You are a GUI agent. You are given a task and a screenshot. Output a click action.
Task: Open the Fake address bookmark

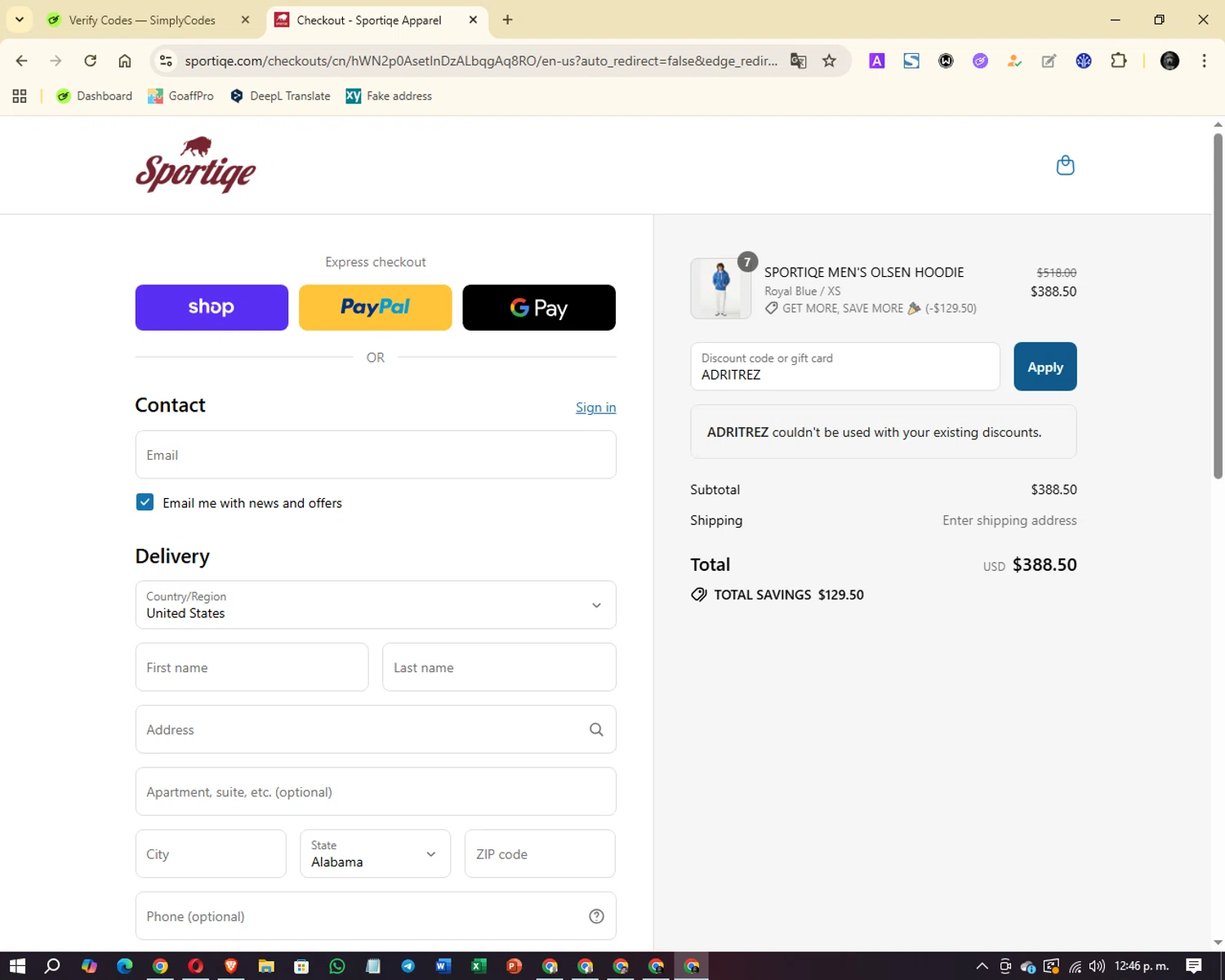[x=389, y=96]
